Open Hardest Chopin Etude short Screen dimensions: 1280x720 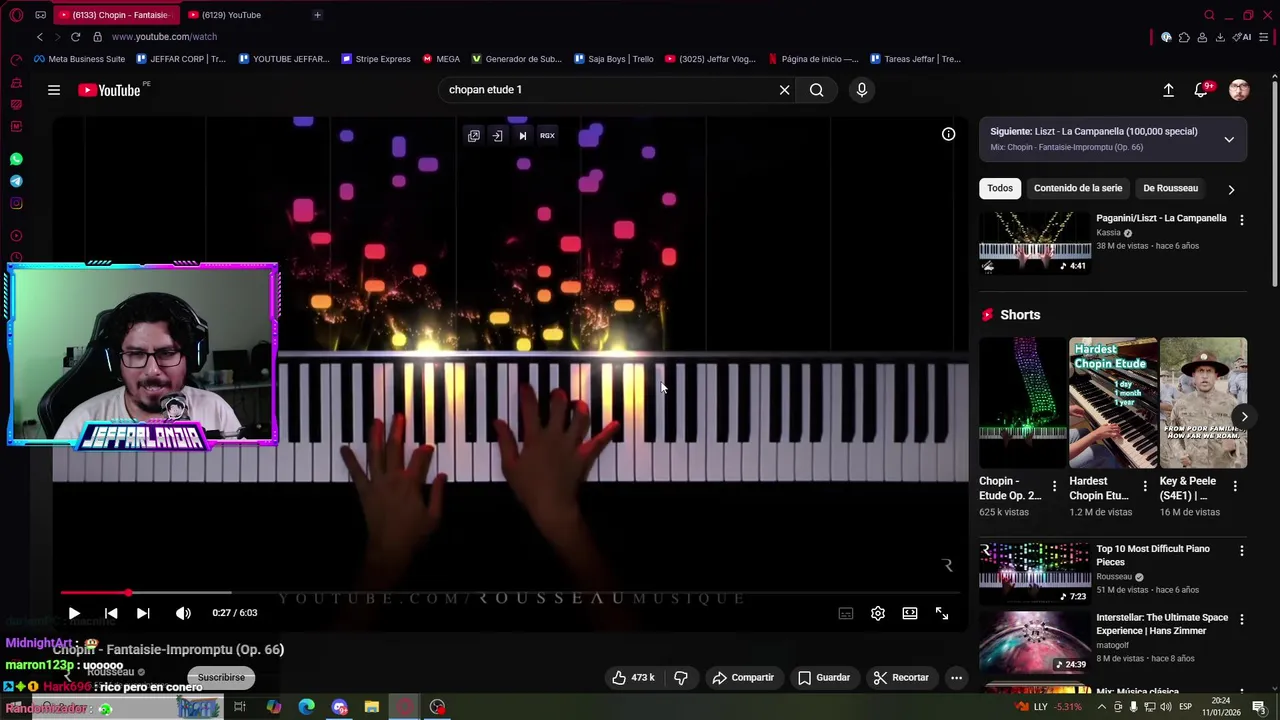(x=1113, y=403)
